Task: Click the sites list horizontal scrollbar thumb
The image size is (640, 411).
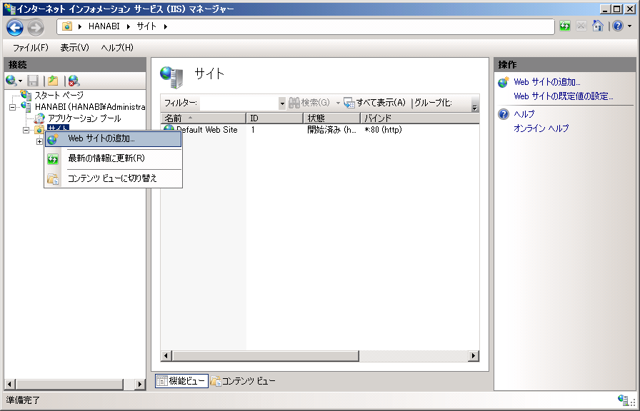Action: click(x=265, y=356)
